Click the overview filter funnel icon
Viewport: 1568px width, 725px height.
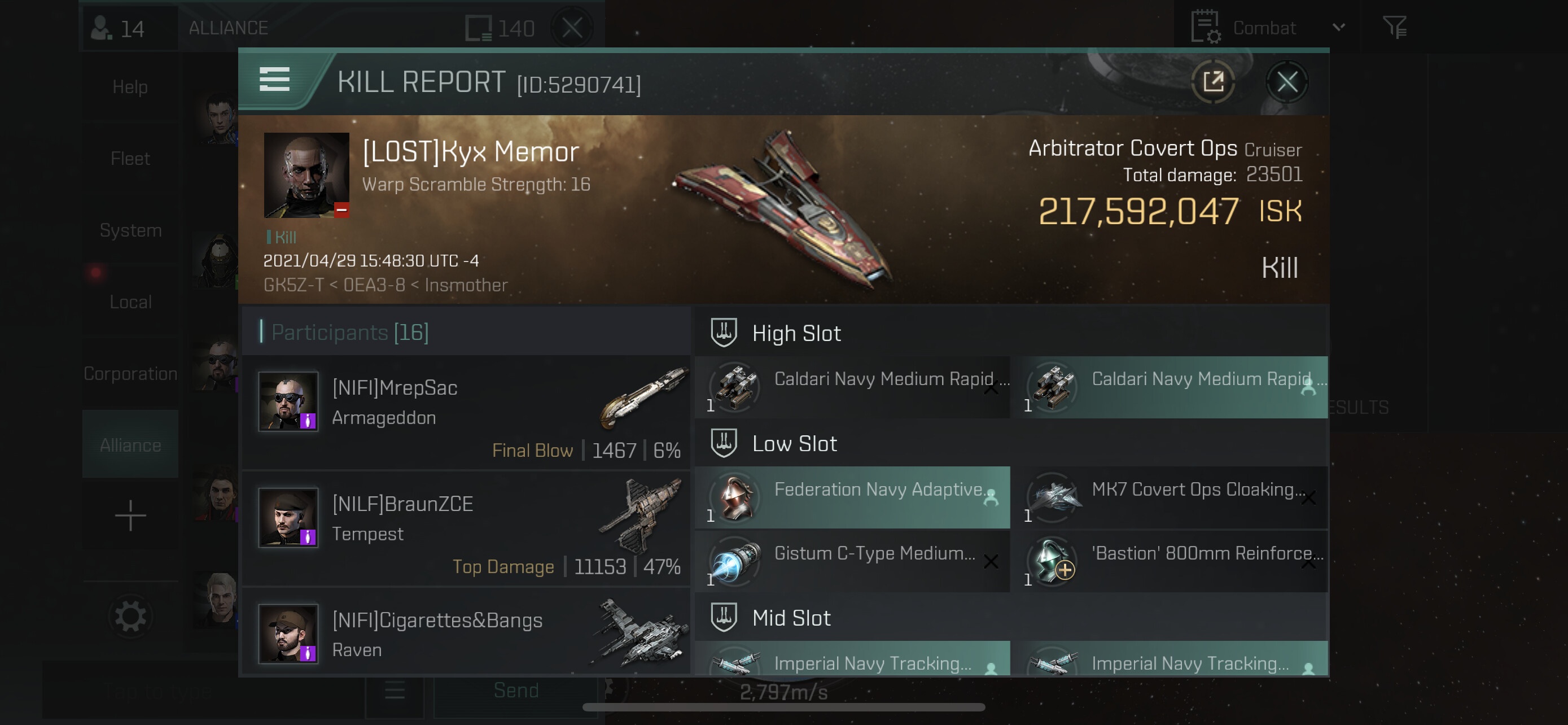pyautogui.click(x=1394, y=28)
